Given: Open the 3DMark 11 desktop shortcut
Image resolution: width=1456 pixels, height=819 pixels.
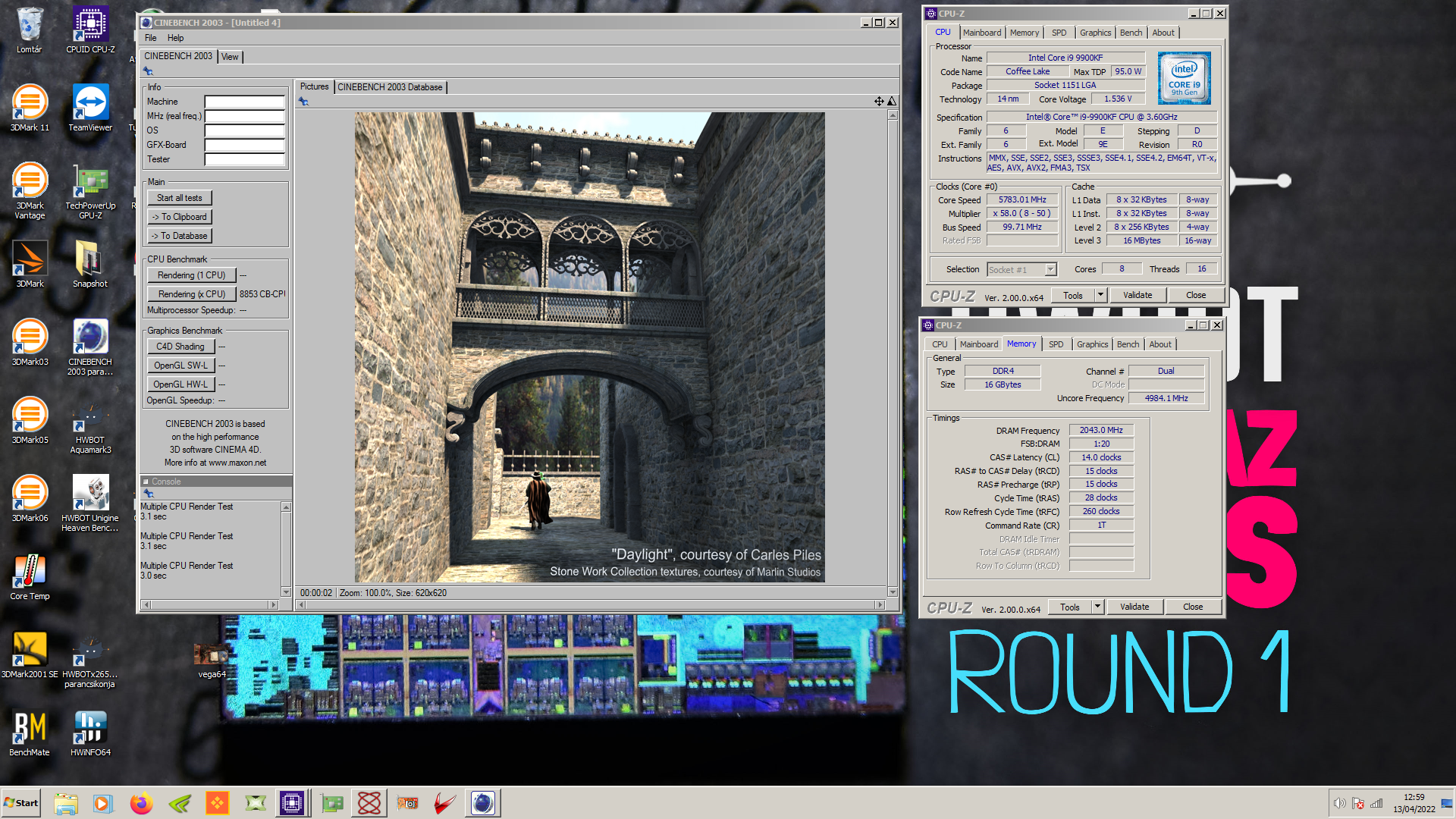Looking at the screenshot, I should click(30, 108).
